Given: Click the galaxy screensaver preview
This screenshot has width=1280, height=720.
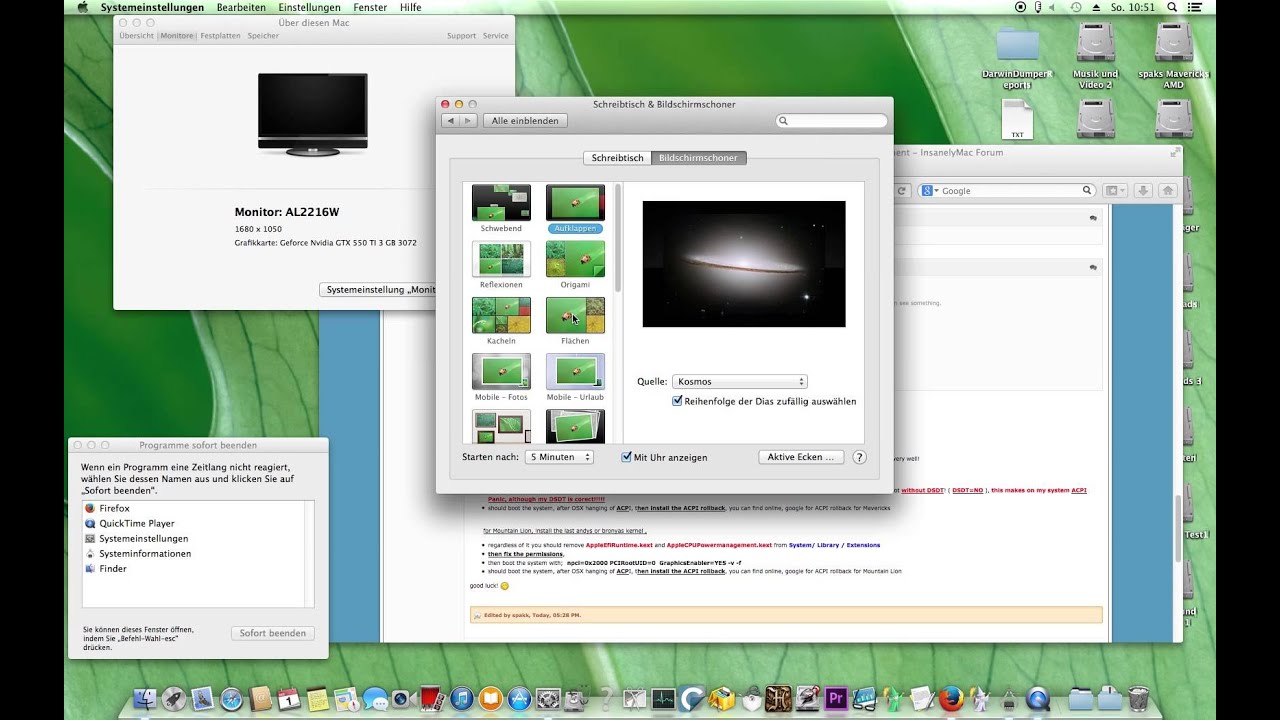Looking at the screenshot, I should click(744, 264).
